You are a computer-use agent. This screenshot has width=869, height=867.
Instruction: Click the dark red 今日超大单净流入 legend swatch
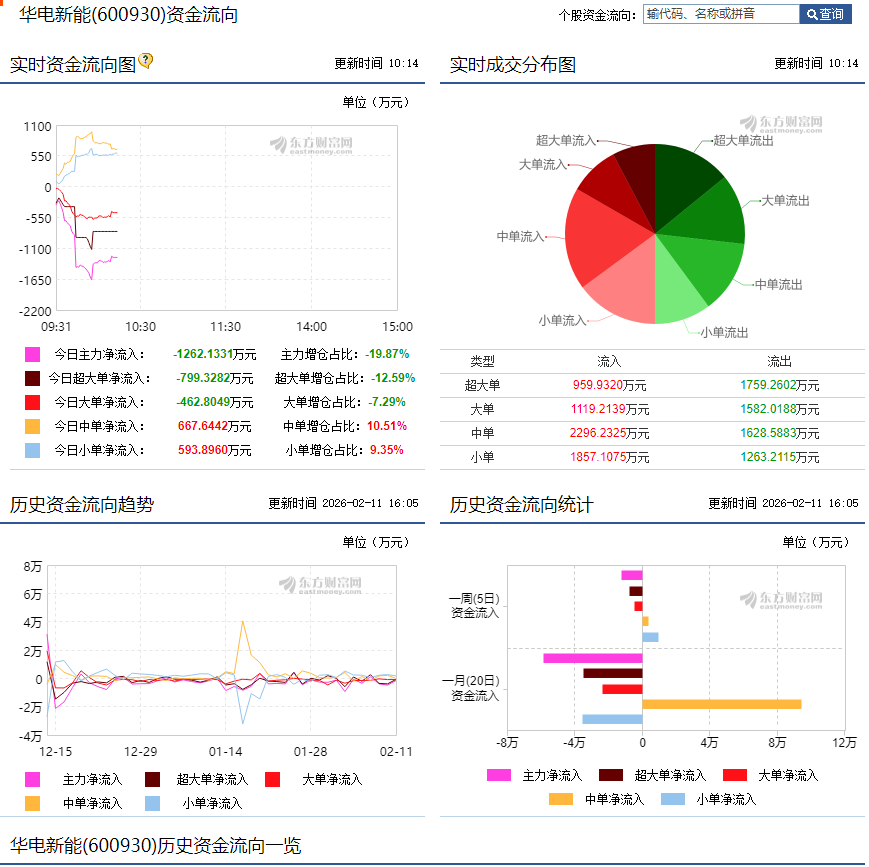click(x=33, y=378)
